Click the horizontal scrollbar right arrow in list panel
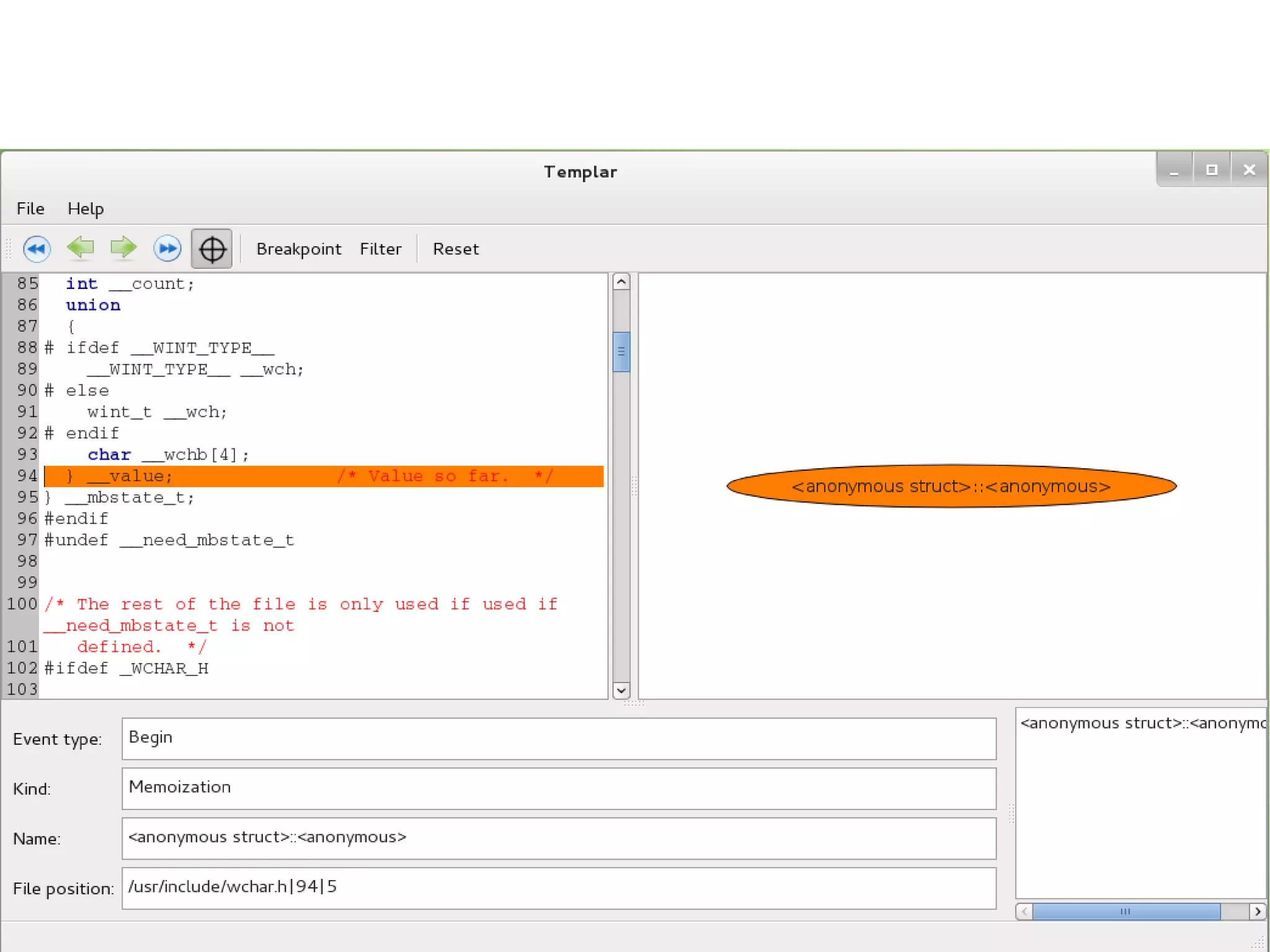The width and height of the screenshot is (1270, 952). click(x=1257, y=911)
